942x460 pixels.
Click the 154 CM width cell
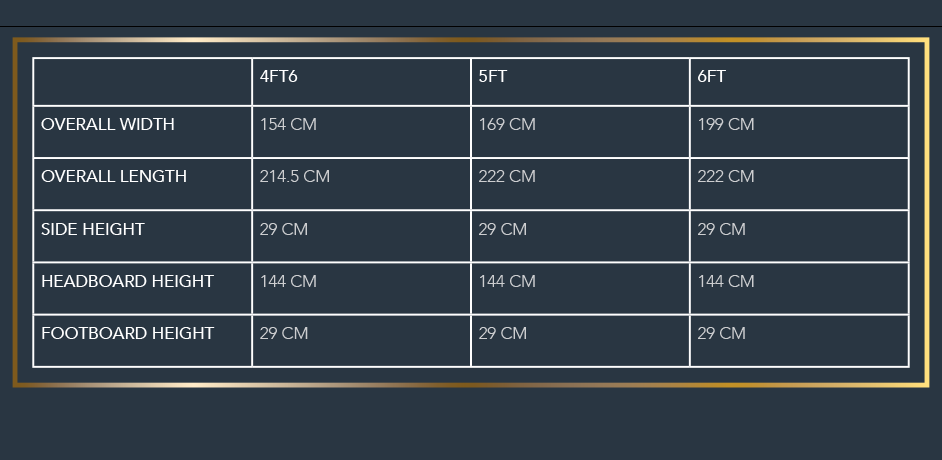(x=288, y=125)
